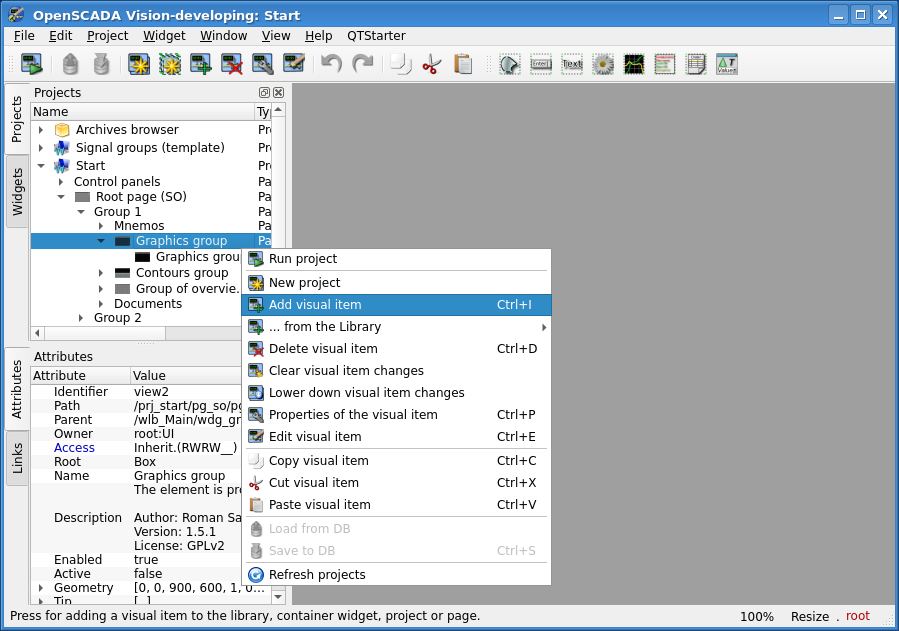Open visual item properties from the toolbar
The height and width of the screenshot is (631, 899).
pos(263,64)
